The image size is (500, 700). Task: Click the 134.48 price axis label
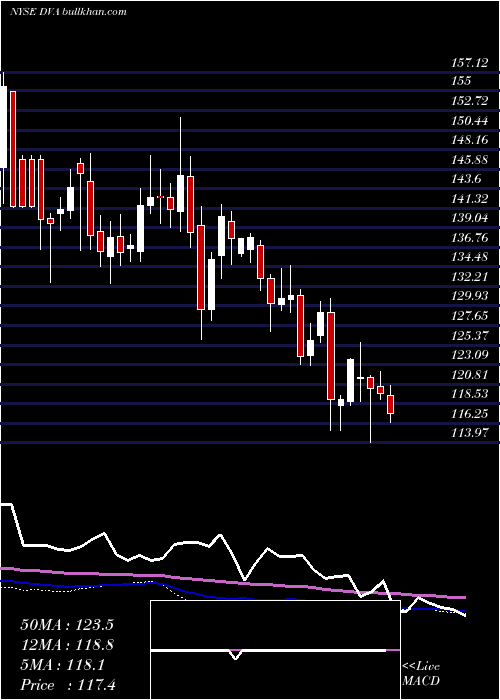(x=469, y=257)
